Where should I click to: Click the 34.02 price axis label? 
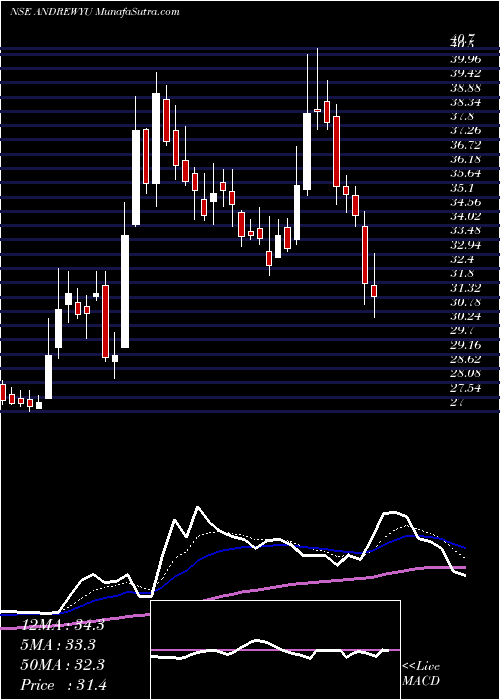[x=466, y=217]
